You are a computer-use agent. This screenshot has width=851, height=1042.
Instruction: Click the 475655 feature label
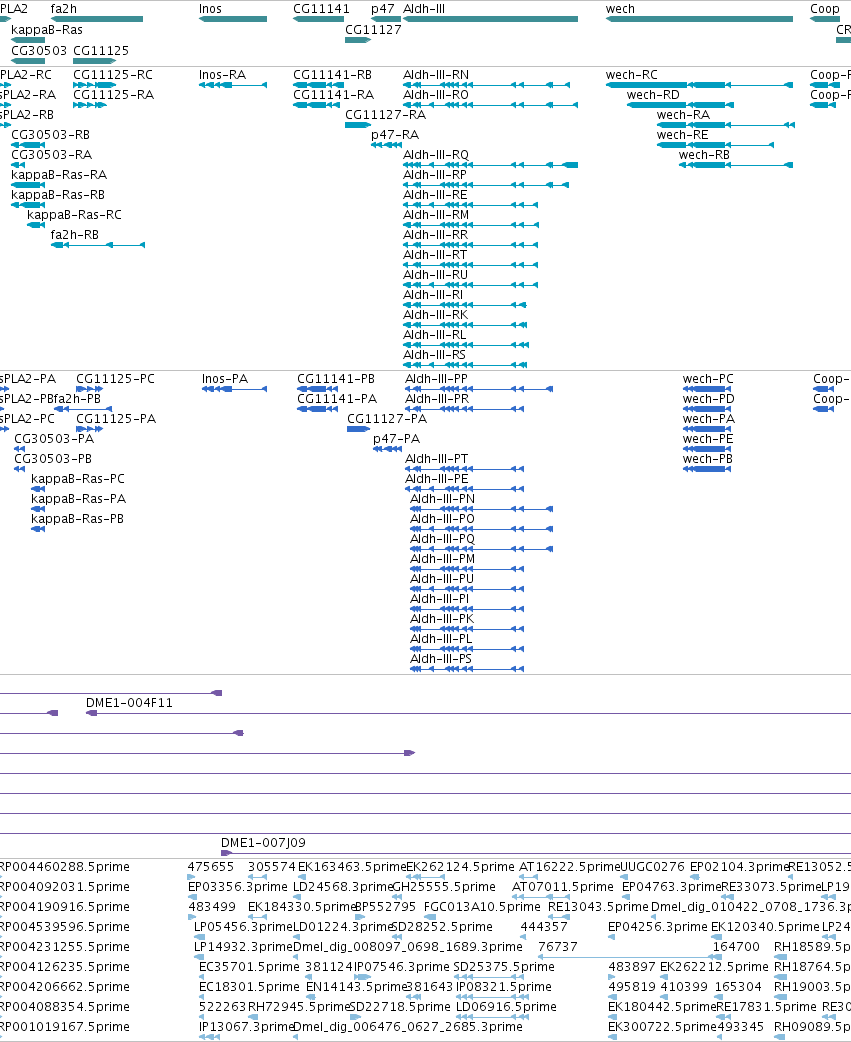coord(211,867)
